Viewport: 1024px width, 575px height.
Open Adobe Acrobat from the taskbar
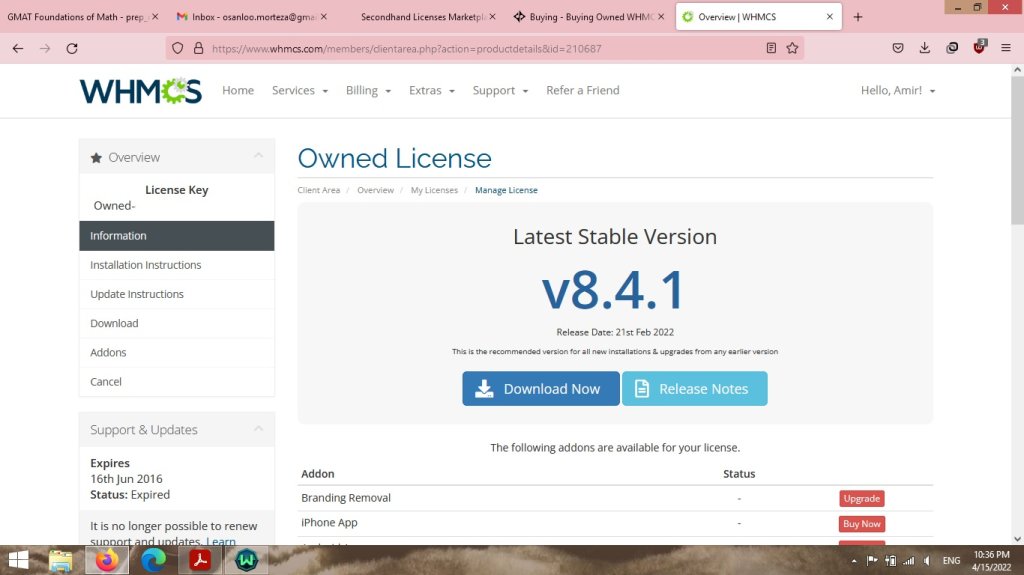[200, 560]
